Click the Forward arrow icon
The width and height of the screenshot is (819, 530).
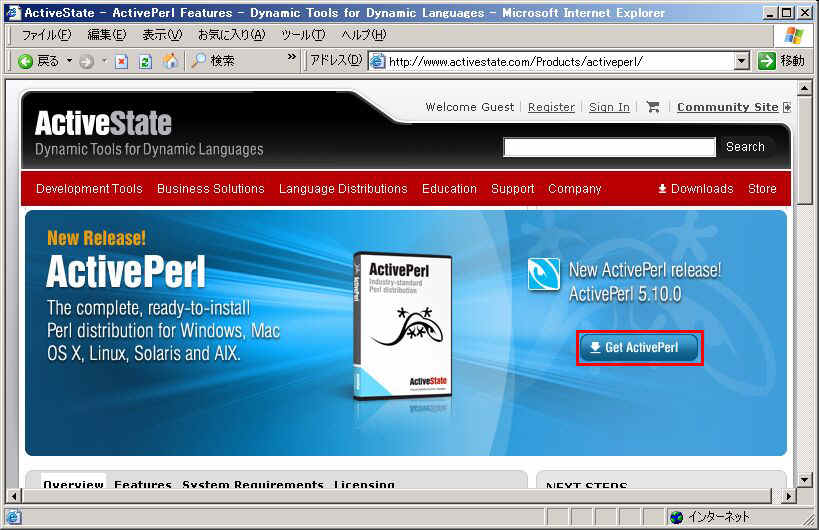(87, 62)
